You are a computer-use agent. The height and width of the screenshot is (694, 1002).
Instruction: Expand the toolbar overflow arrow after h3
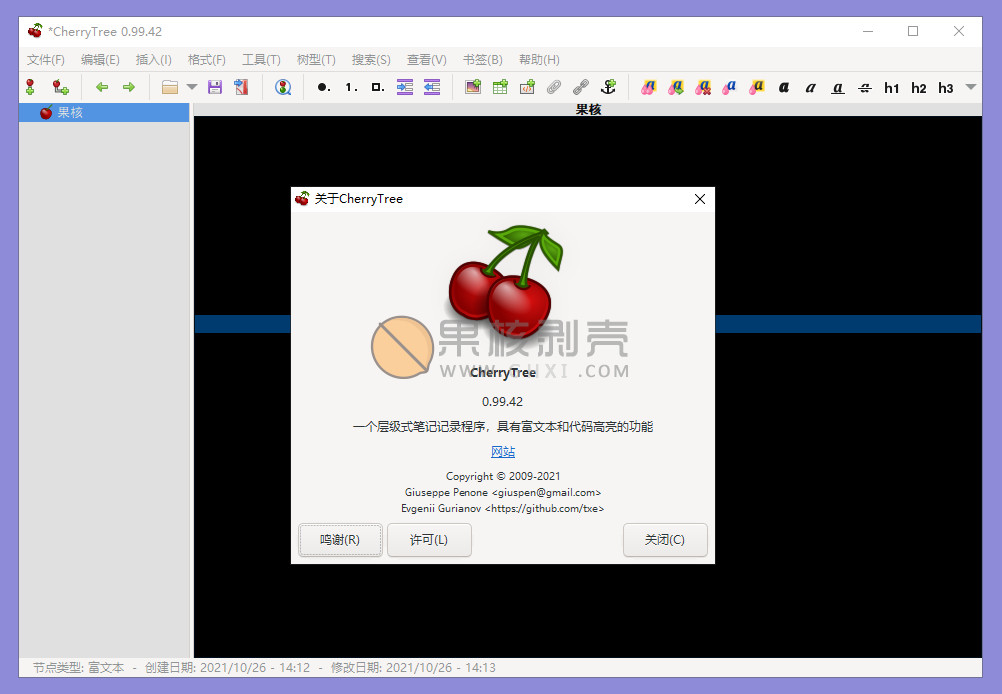(970, 87)
